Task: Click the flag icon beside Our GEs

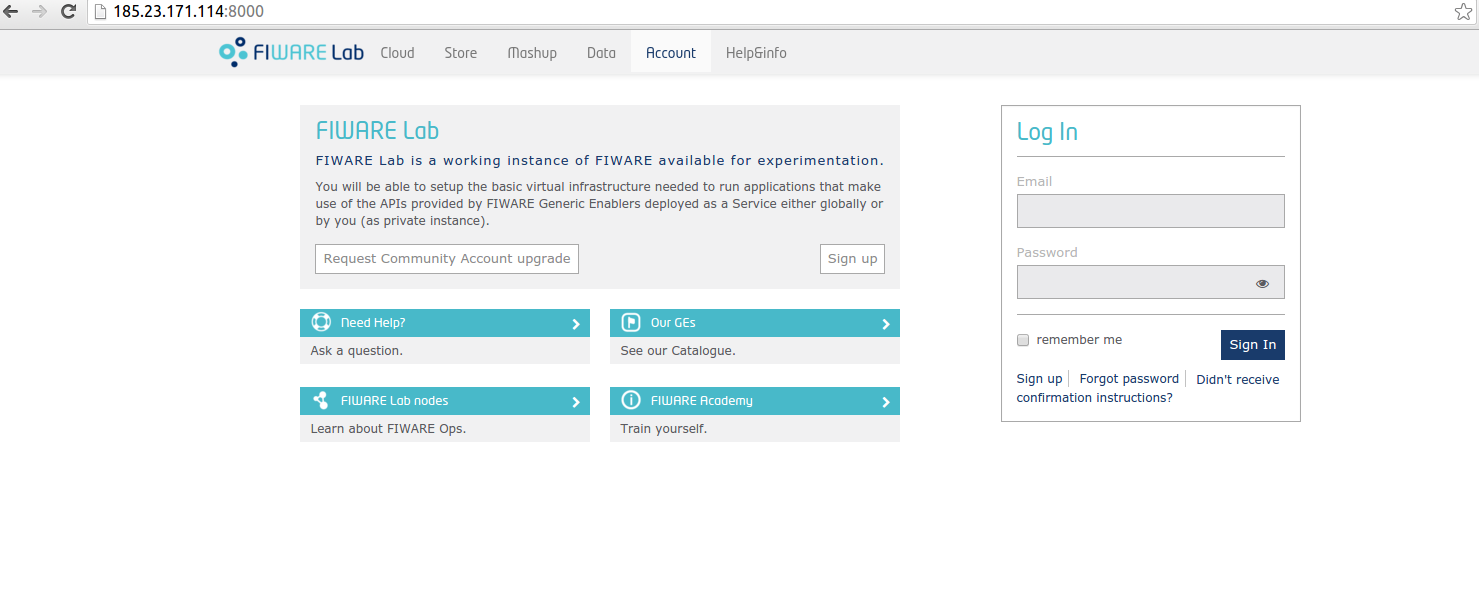Action: pyautogui.click(x=631, y=322)
